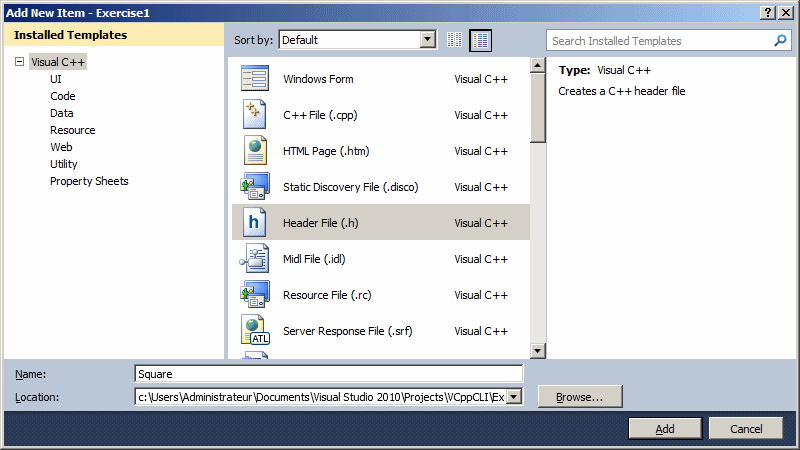800x450 pixels.
Task: Select the Data template category
Action: click(62, 113)
